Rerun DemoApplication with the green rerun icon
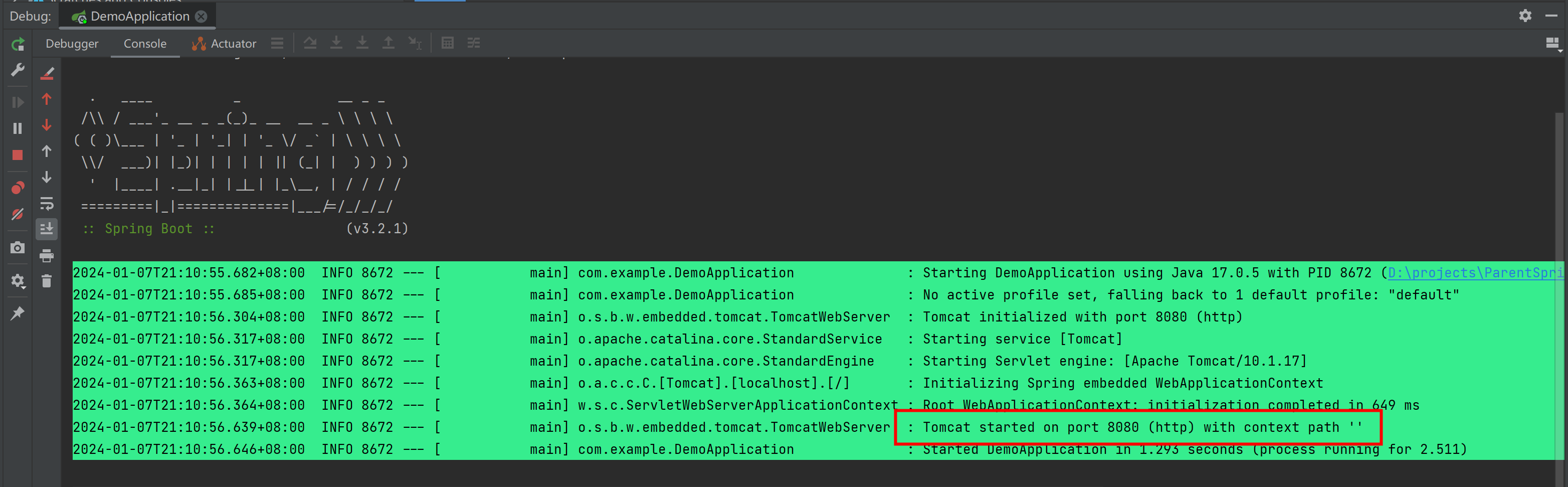This screenshot has width=1568, height=487. point(18,44)
